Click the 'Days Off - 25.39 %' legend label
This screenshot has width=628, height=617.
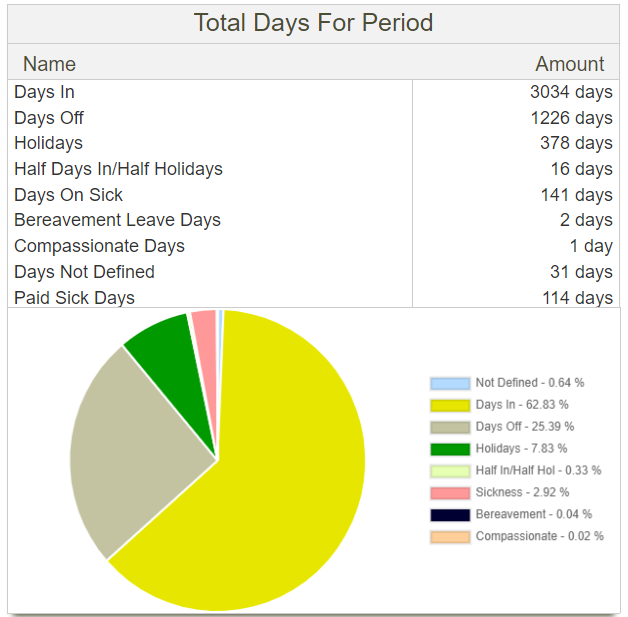click(x=524, y=427)
